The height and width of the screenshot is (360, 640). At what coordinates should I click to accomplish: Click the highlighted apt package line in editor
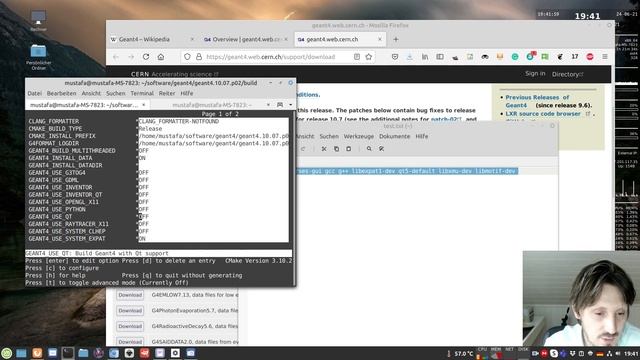coord(407,171)
